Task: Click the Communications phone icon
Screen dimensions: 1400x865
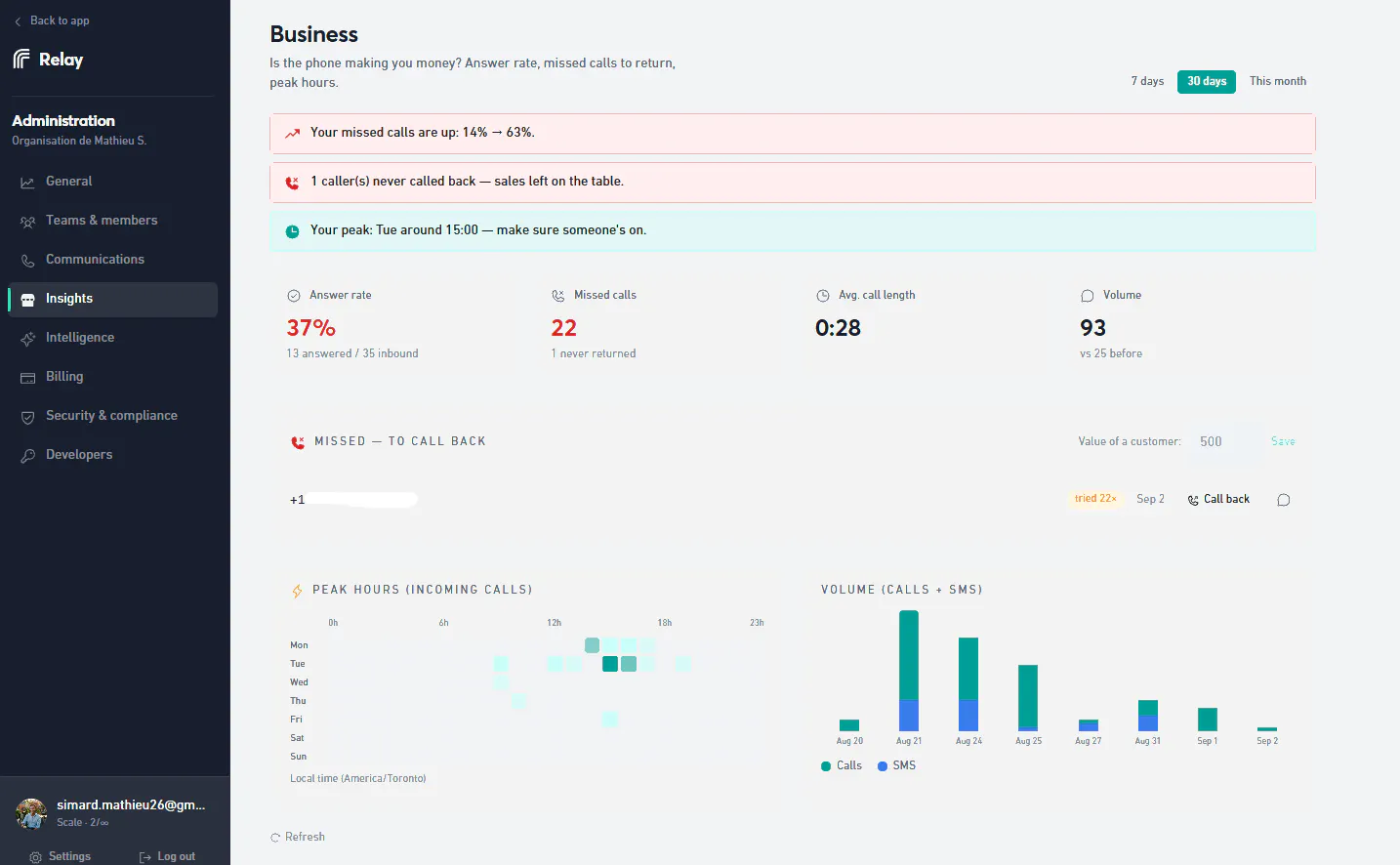Action: click(x=27, y=261)
